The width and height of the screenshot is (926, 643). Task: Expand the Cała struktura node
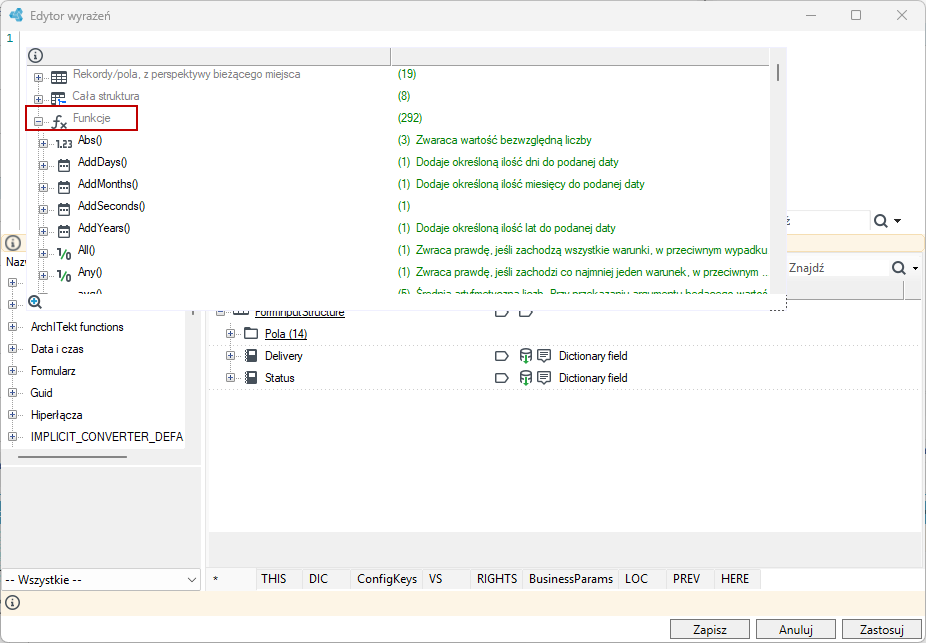coord(38,99)
